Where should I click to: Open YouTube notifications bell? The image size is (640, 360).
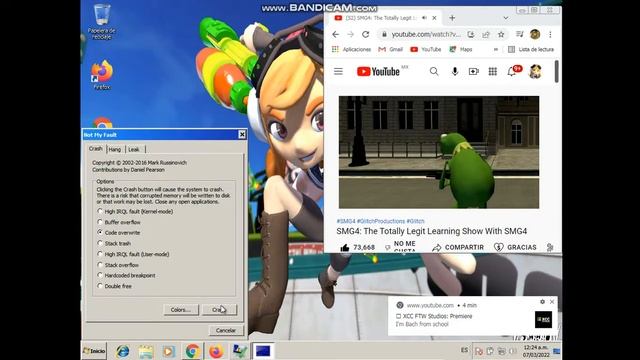(511, 72)
